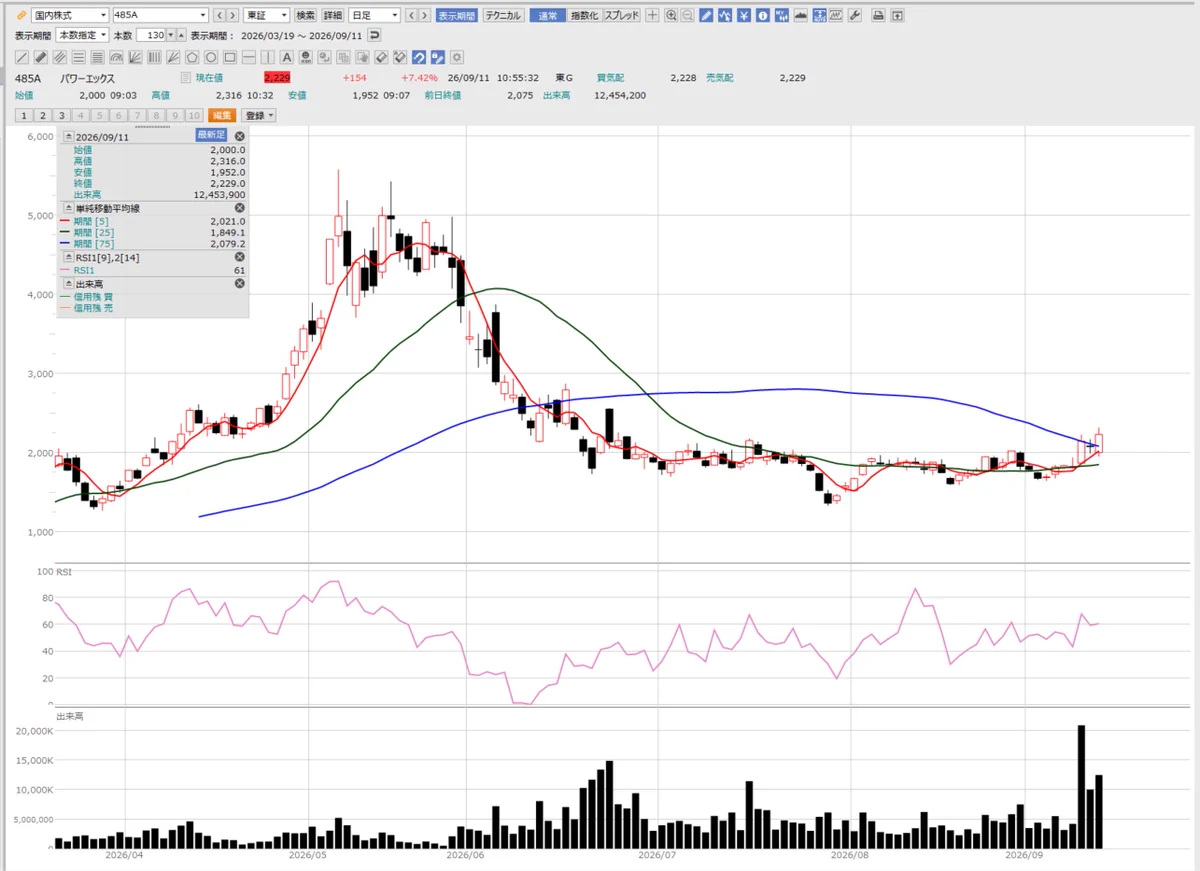The height and width of the screenshot is (871, 1200).
Task: Click the 検索 search button
Action: [x=306, y=15]
